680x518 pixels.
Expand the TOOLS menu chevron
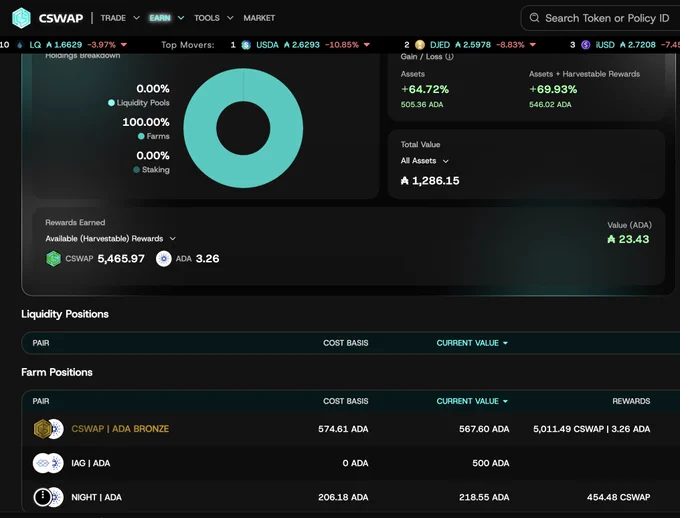click(230, 18)
